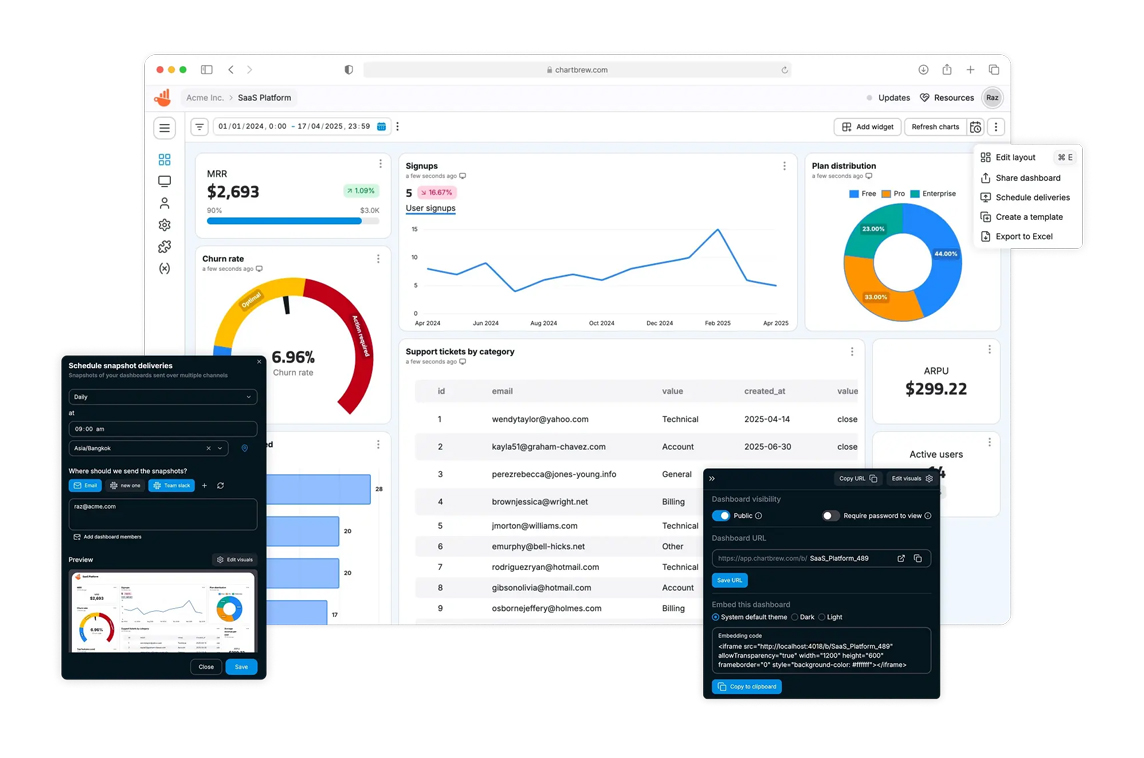The height and width of the screenshot is (758, 1144).
Task: Open the variables icon in sidebar
Action: click(x=164, y=269)
